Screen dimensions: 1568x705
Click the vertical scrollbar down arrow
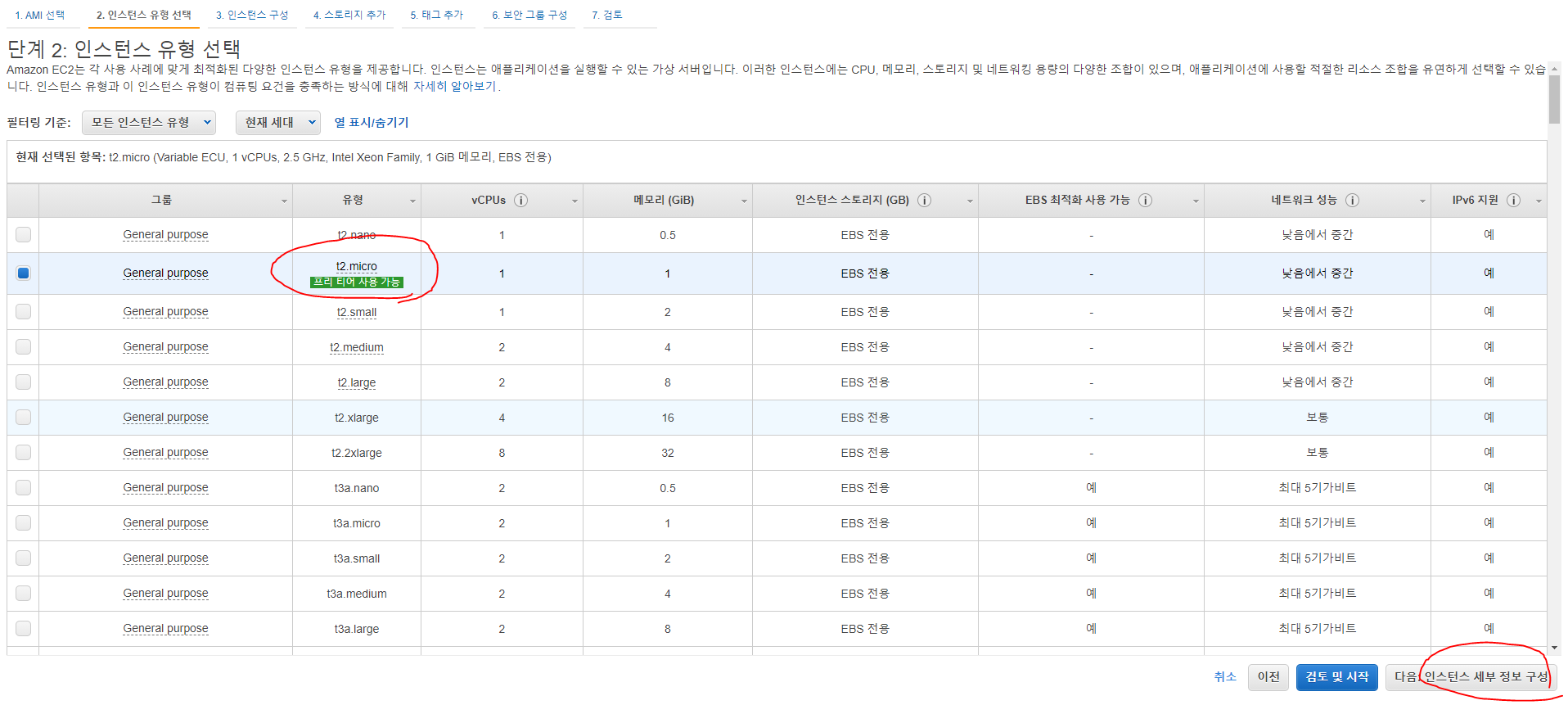tap(1555, 649)
